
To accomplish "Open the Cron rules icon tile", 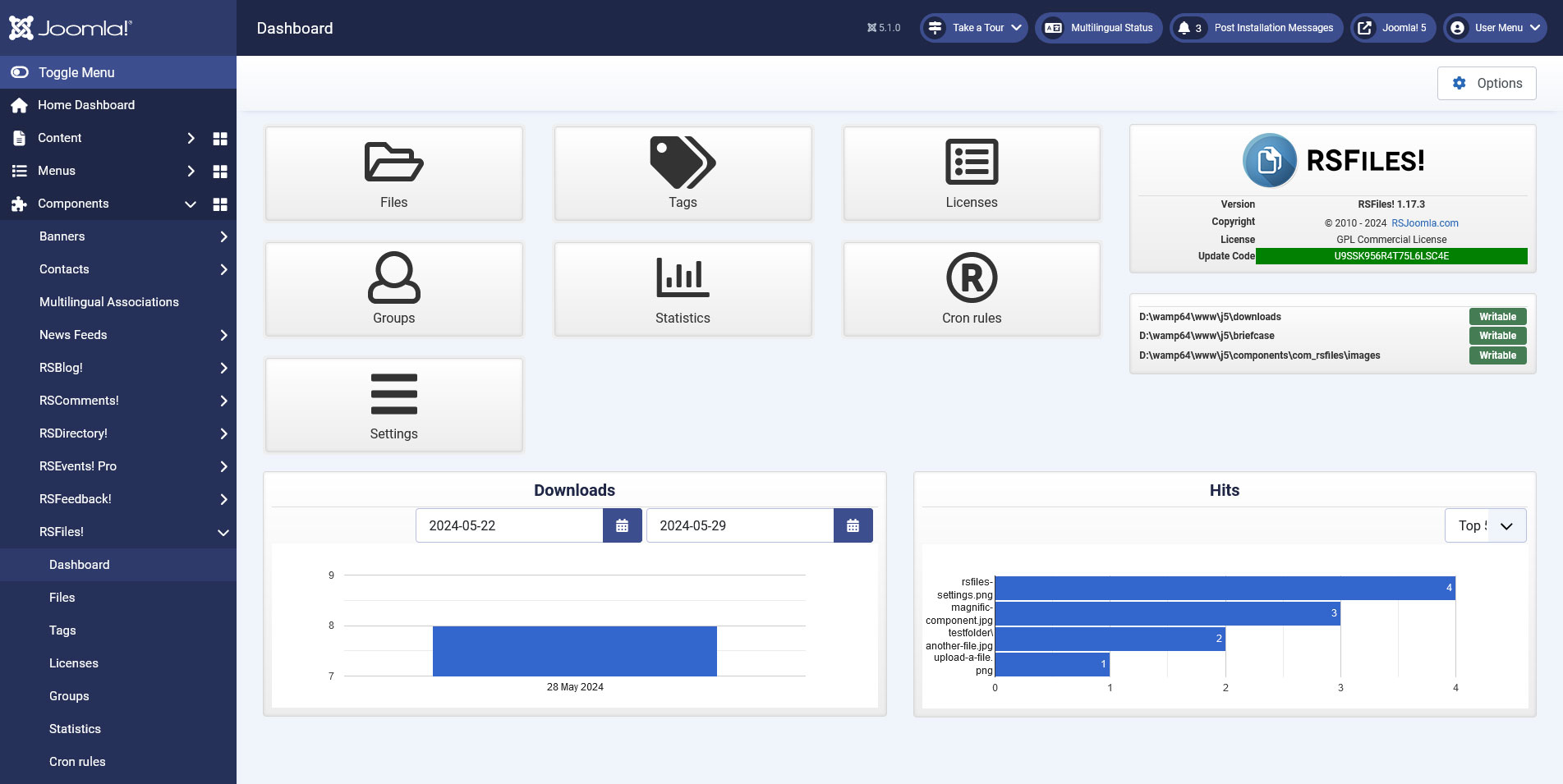I will [x=972, y=289].
